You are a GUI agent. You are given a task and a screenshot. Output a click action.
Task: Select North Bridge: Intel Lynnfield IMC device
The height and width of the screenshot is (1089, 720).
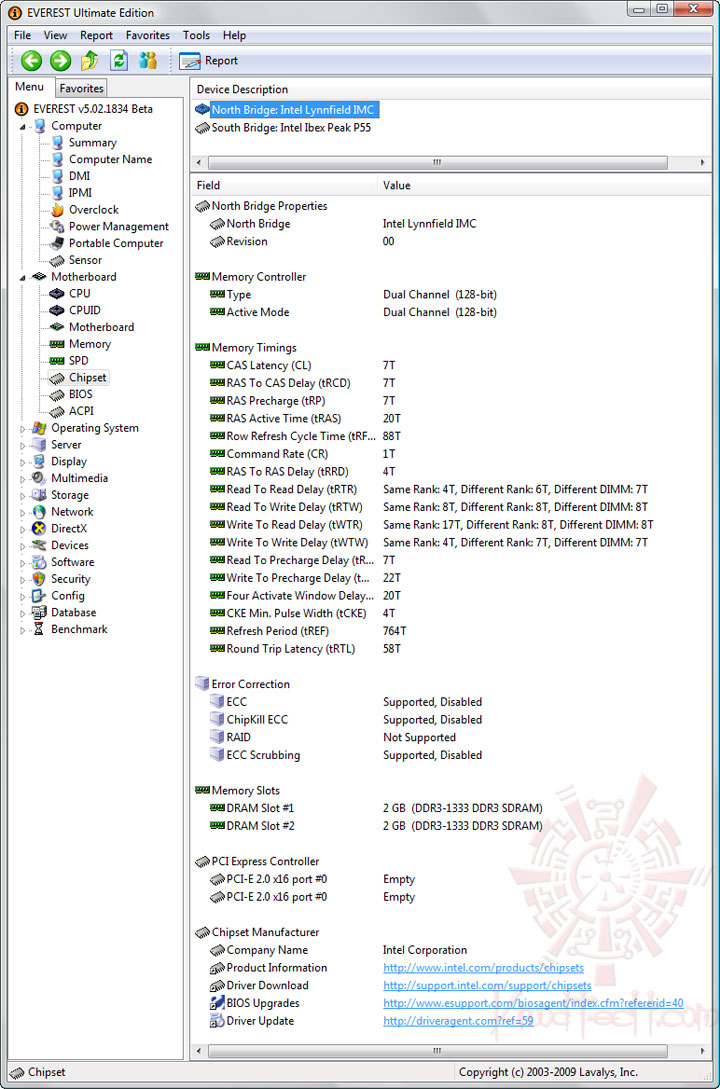(292, 110)
